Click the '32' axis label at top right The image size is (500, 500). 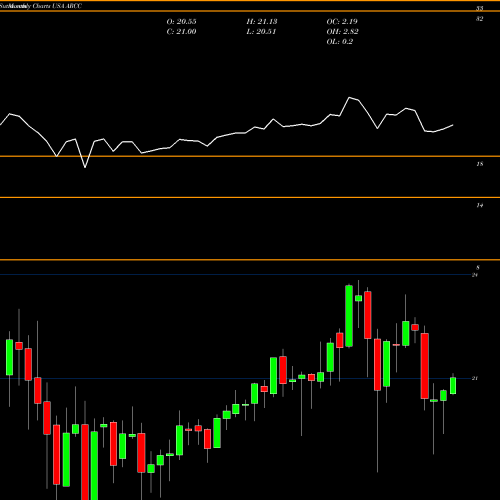click(x=479, y=19)
